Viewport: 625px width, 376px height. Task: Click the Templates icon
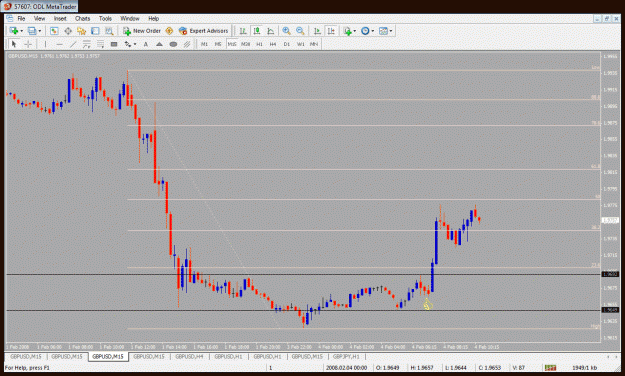(383, 31)
